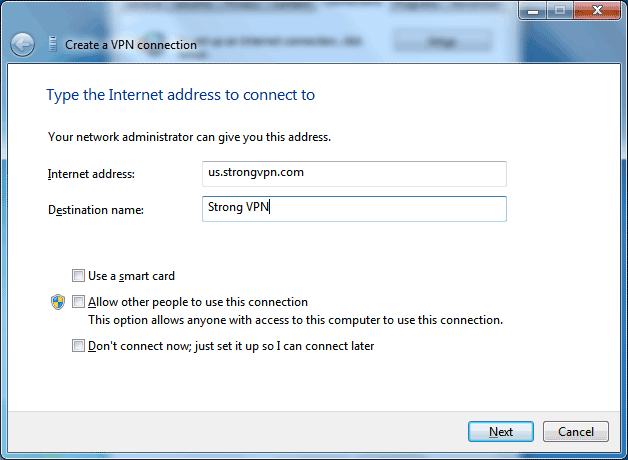Viewport: 628px width, 460px height.
Task: Go back using the round arrow button
Action: pyautogui.click(x=22, y=44)
